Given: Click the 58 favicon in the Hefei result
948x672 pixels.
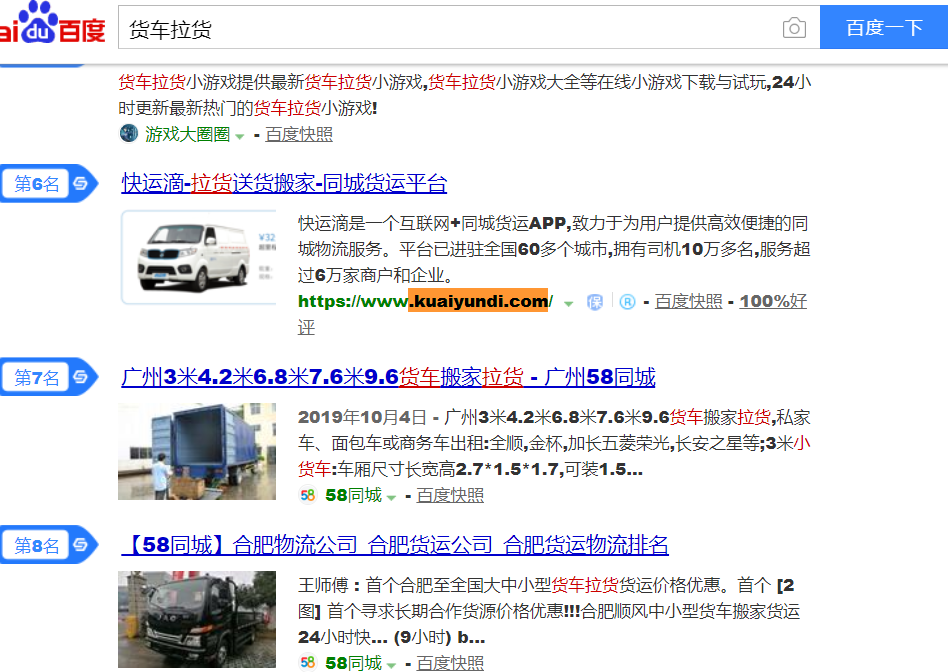Looking at the screenshot, I should click(x=308, y=663).
